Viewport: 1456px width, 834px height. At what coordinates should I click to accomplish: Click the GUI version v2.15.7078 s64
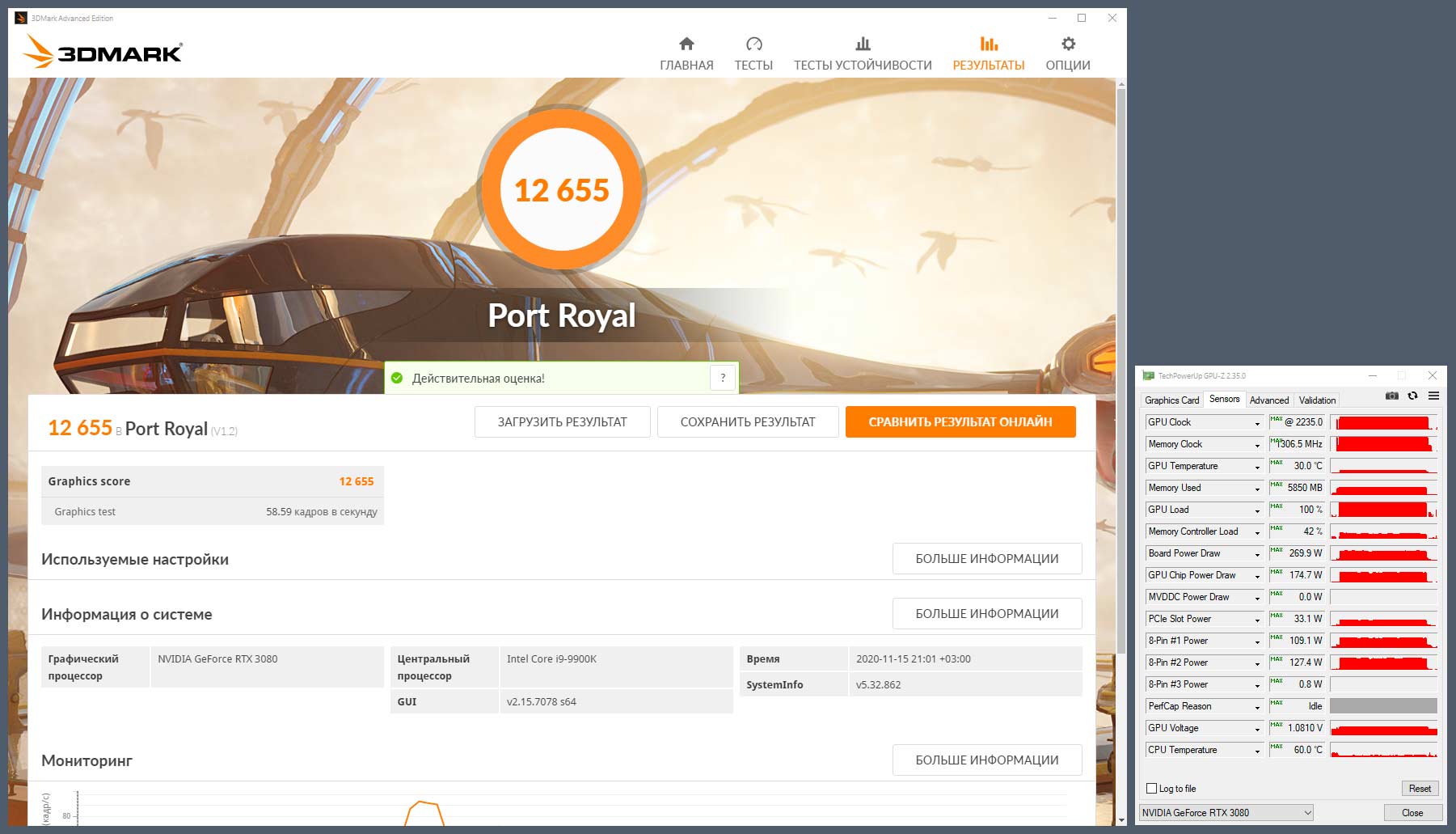(x=542, y=701)
